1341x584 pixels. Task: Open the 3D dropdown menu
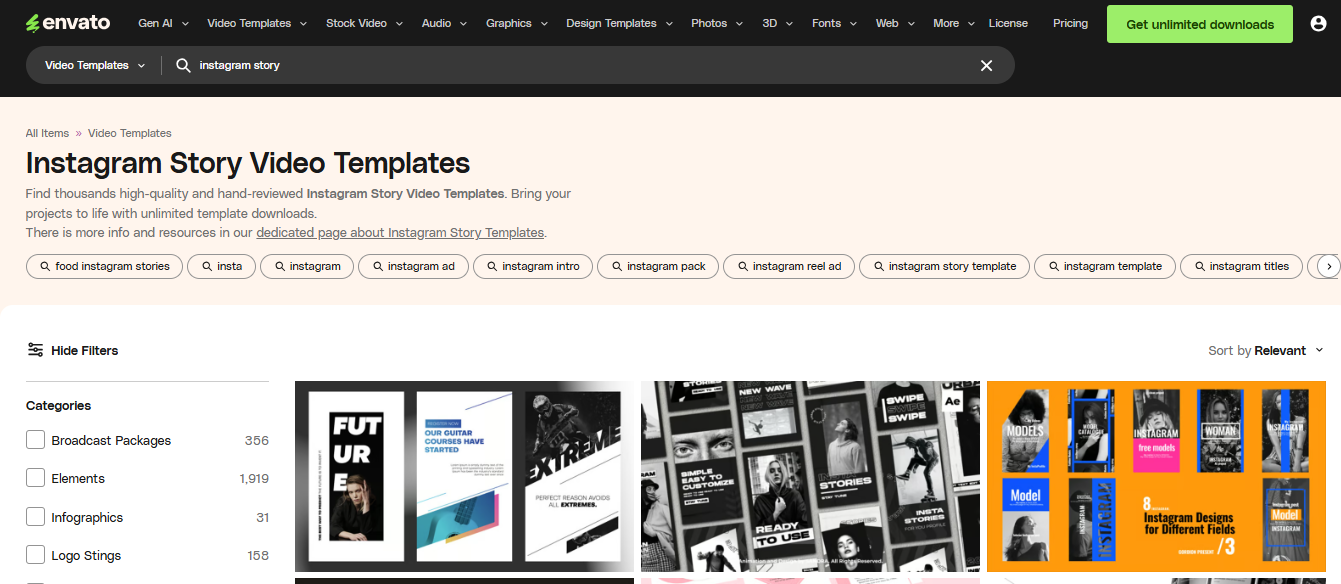777,23
